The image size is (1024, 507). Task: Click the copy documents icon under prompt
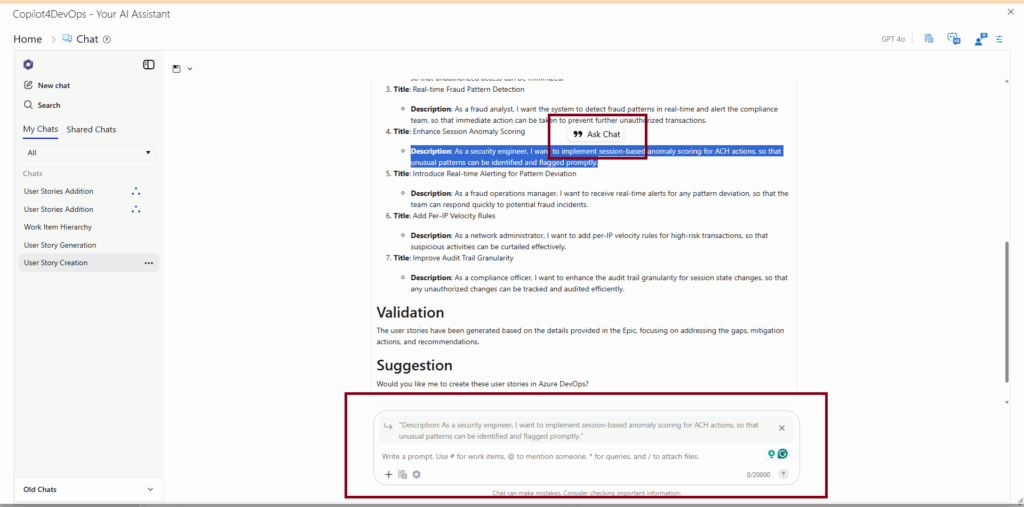(402, 474)
